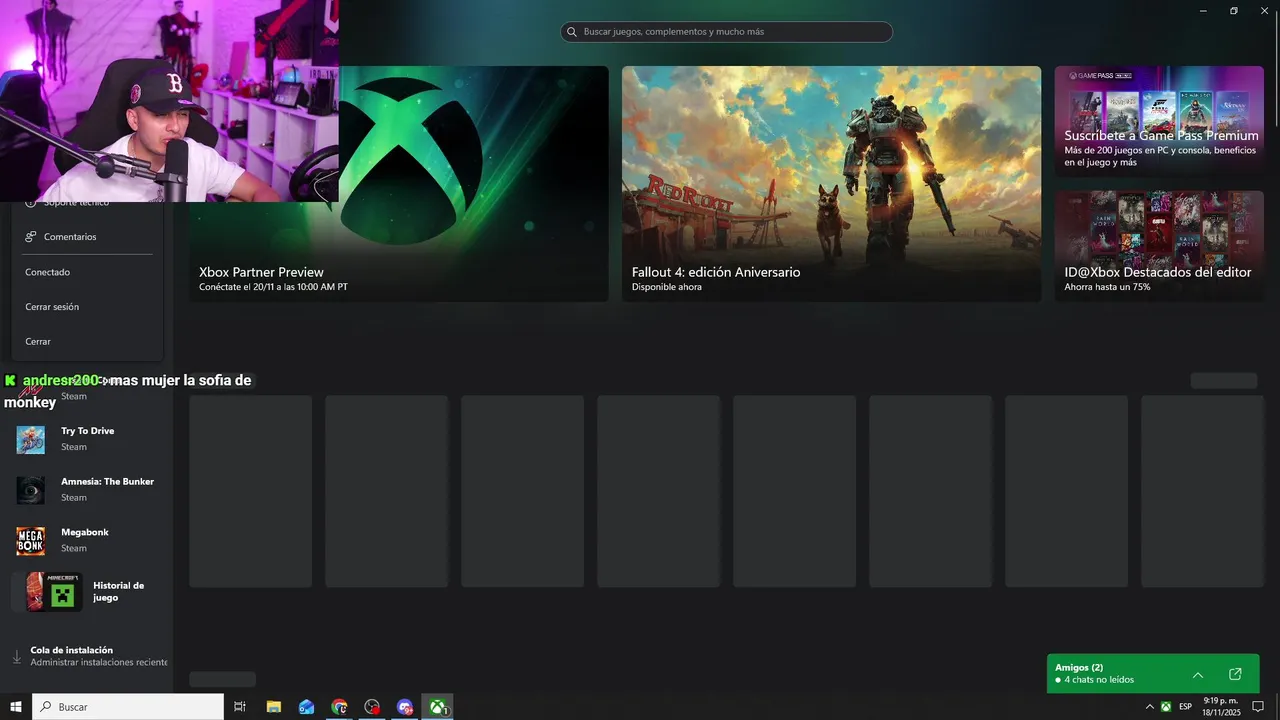
Task: Click the Windows taskbar Buscar box
Action: click(128, 707)
